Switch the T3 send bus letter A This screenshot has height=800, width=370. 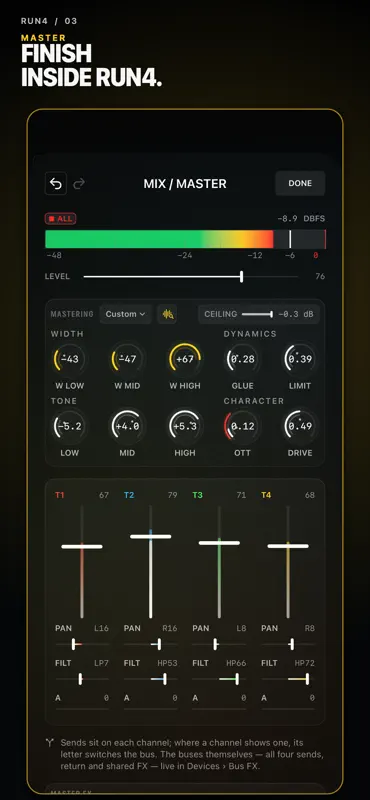(x=195, y=697)
